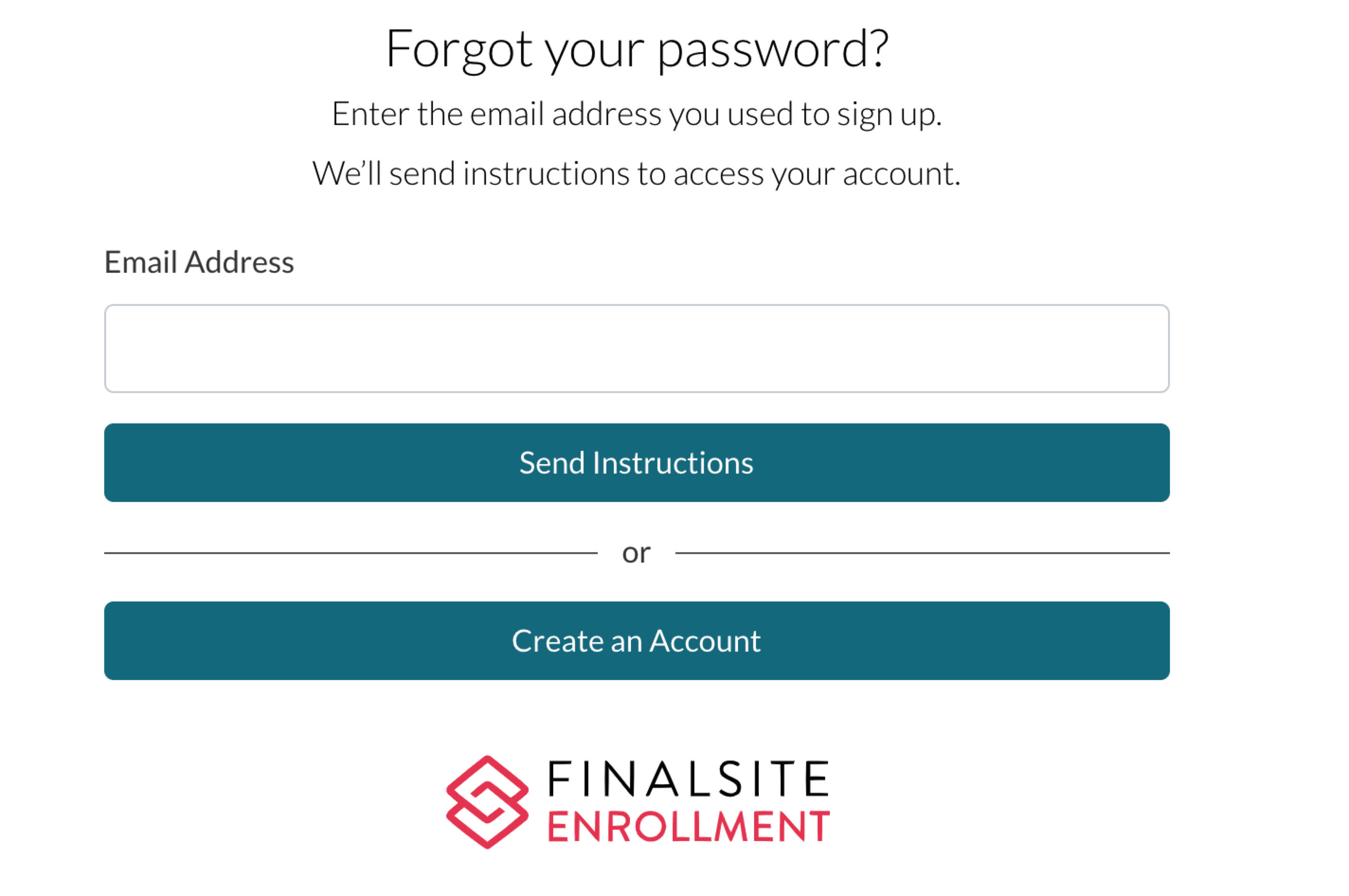
Task: Click the word 'Address' in the field label
Action: 239,262
